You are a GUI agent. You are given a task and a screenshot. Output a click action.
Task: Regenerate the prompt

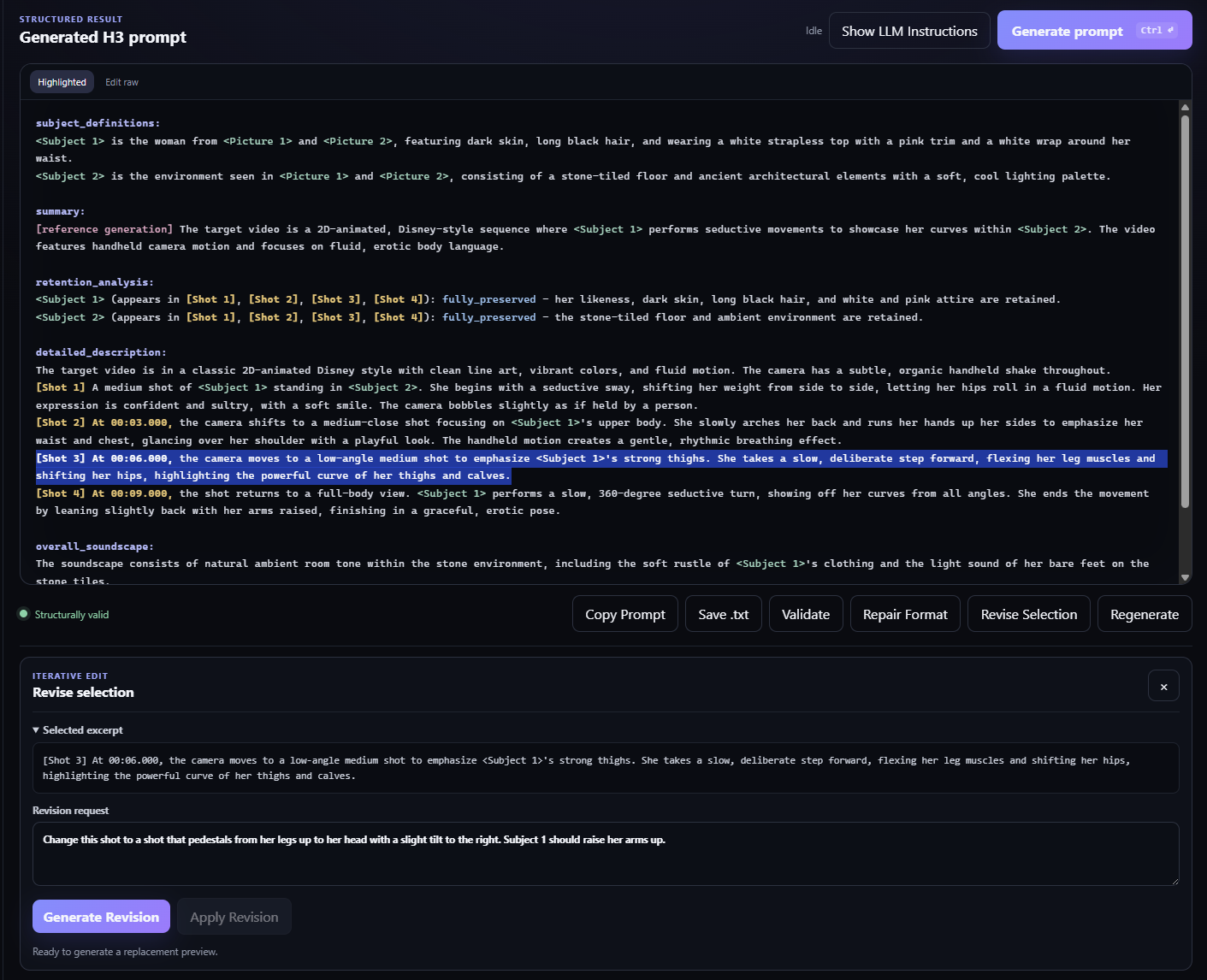click(1145, 614)
